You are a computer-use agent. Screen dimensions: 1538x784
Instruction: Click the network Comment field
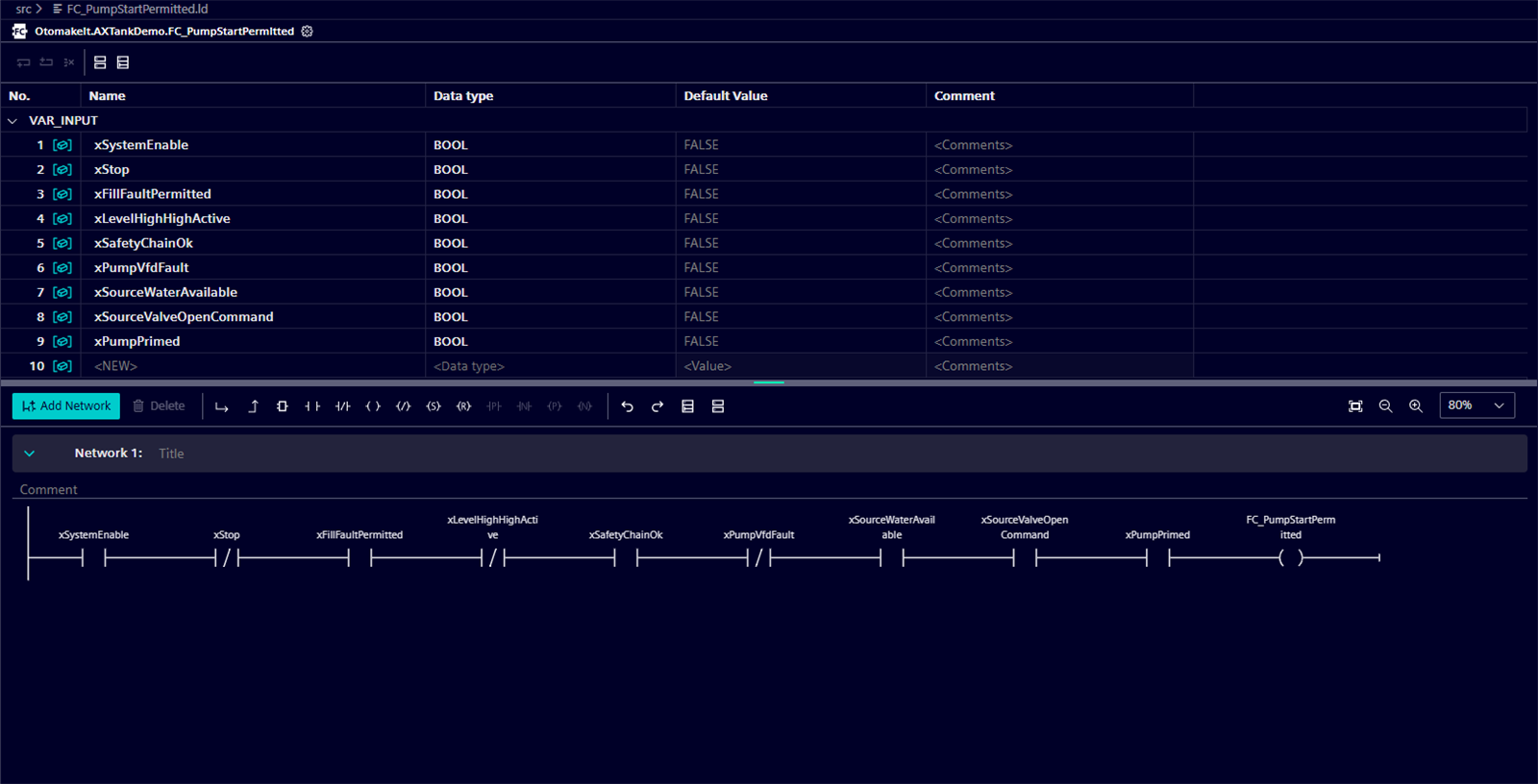tap(48, 490)
